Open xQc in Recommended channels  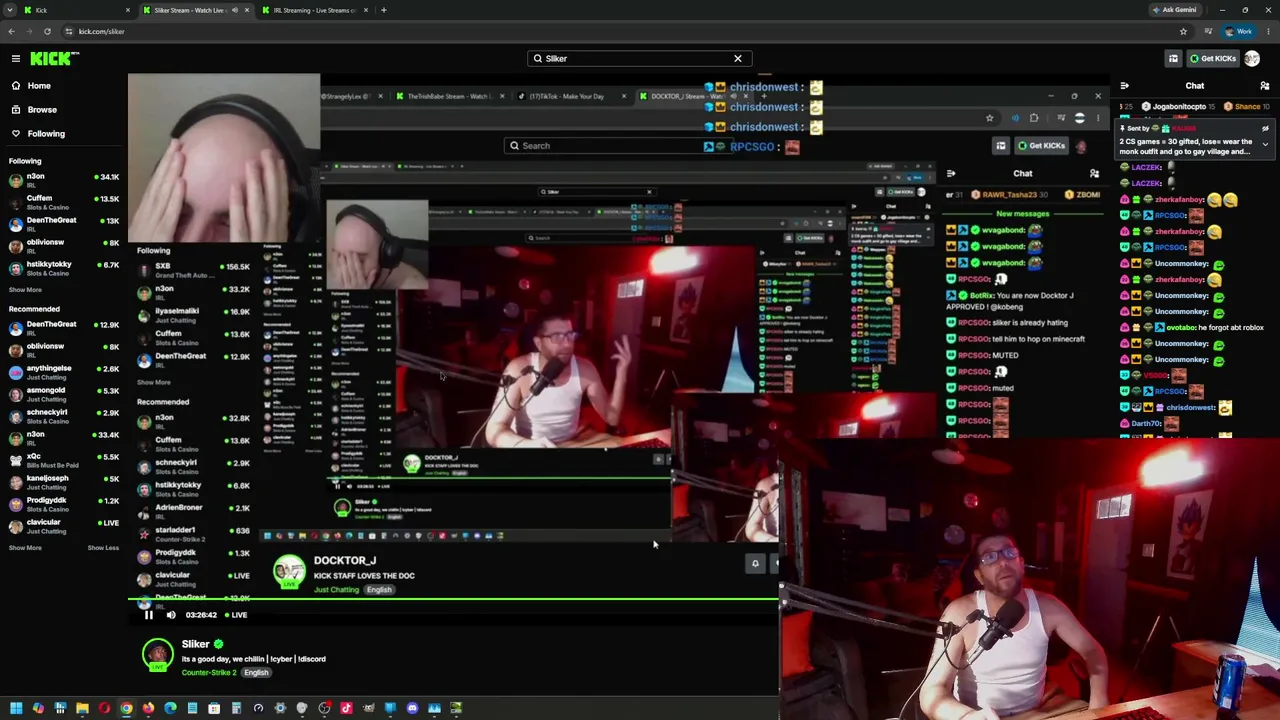pyautogui.click(x=63, y=460)
